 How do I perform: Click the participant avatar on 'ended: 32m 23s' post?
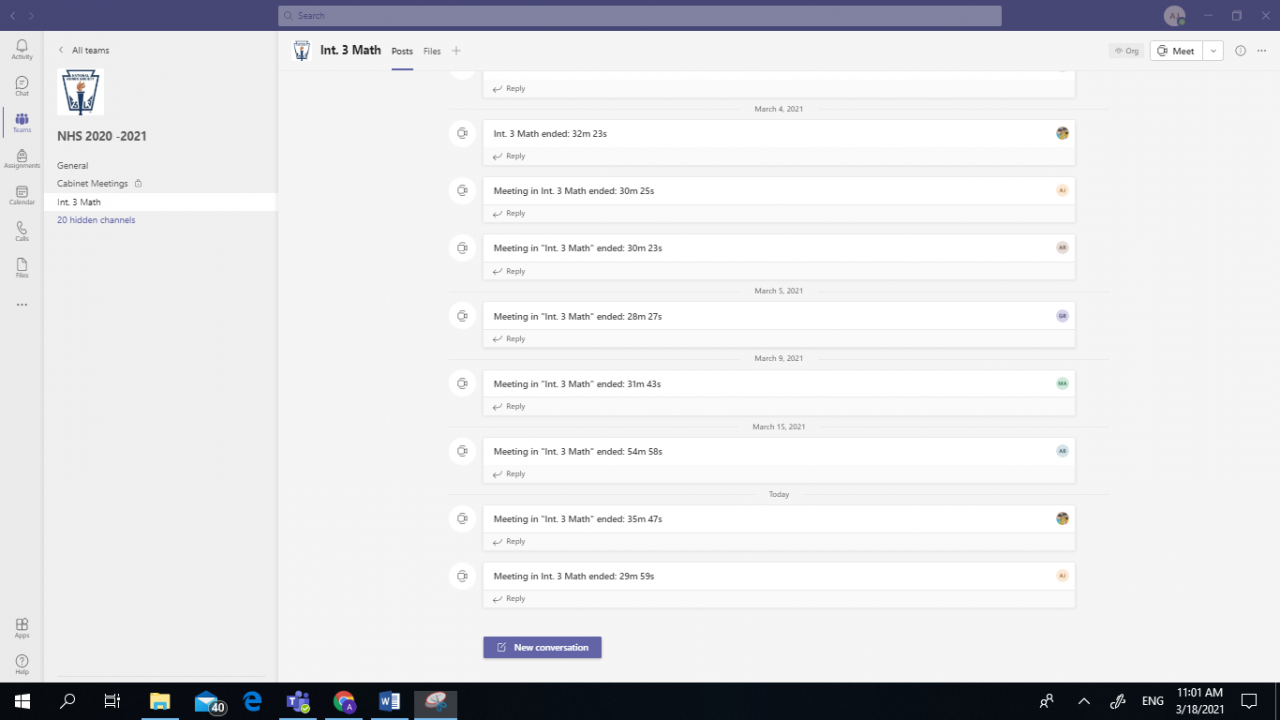[1062, 133]
